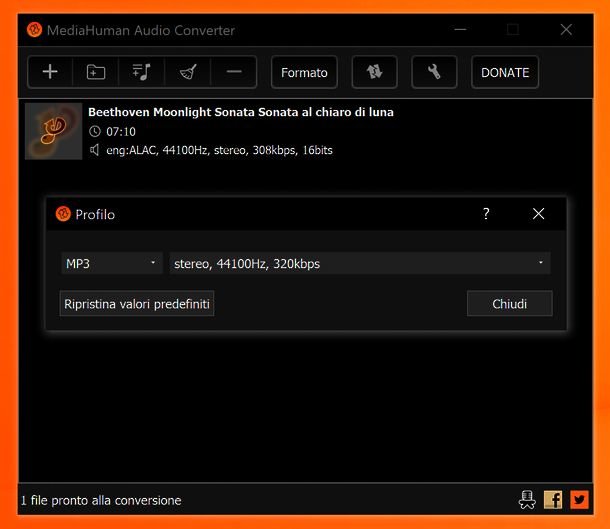
Task: Open the Twitter icon in status bar
Action: pos(579,499)
